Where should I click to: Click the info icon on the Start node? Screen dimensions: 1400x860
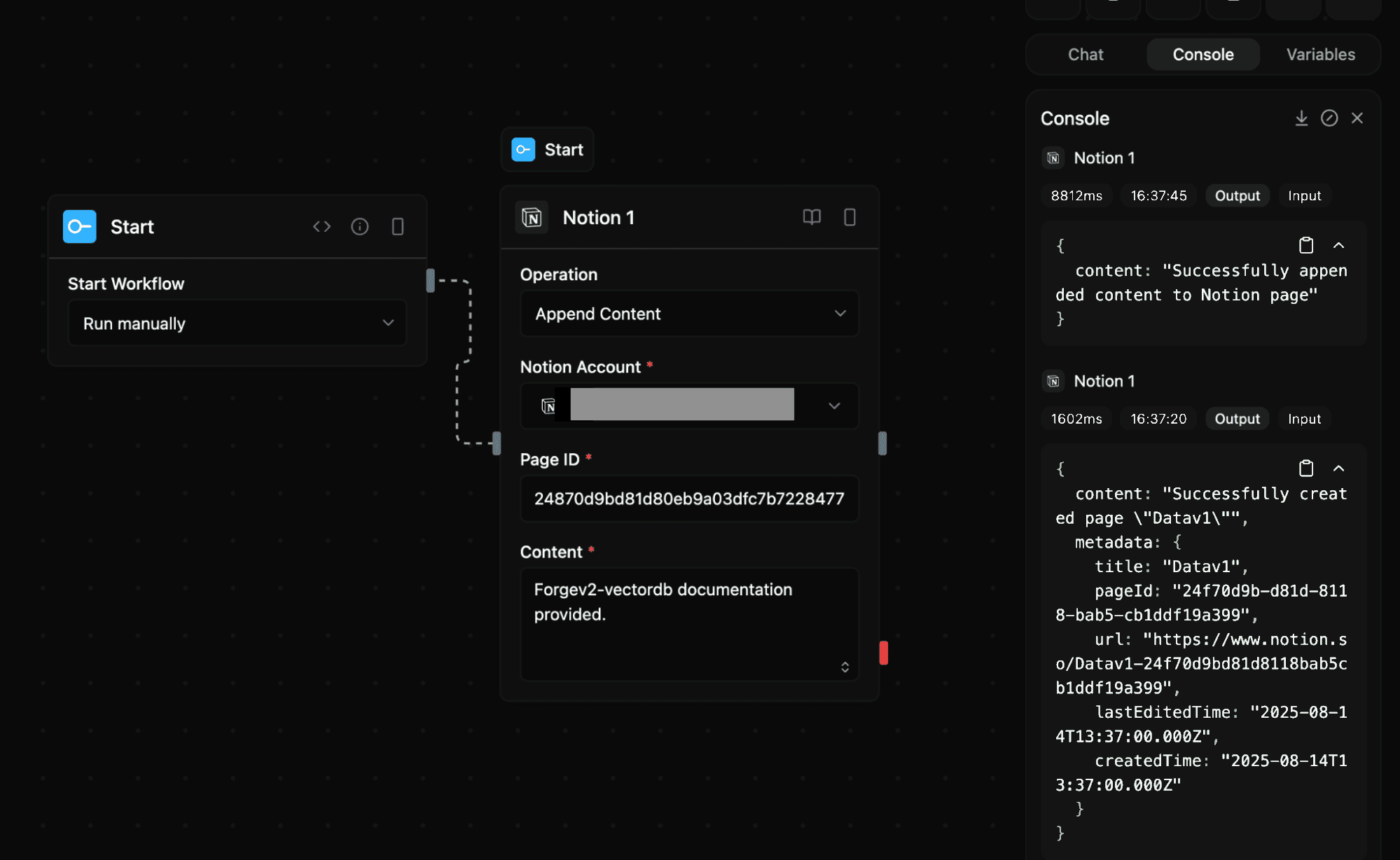click(360, 226)
